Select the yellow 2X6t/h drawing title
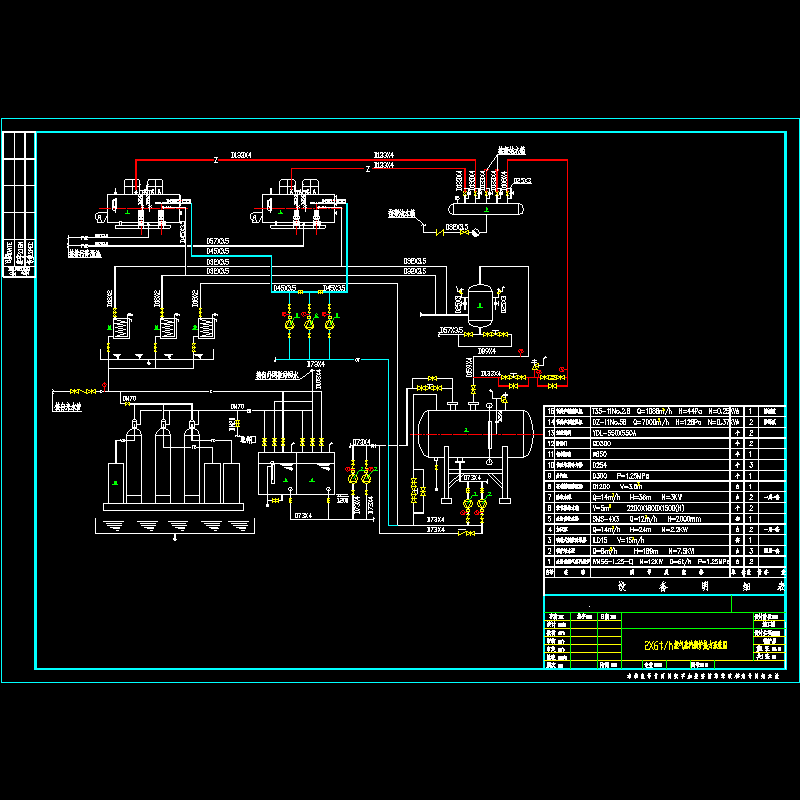 click(686, 645)
